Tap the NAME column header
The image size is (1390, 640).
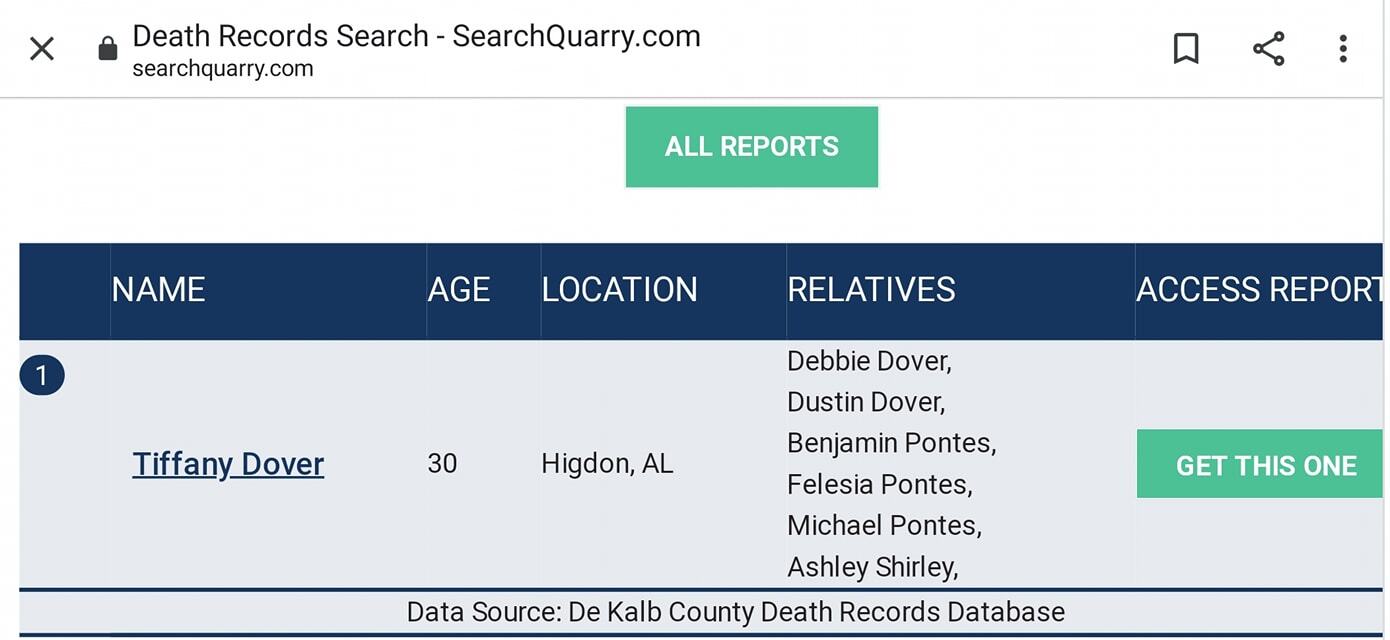point(158,290)
